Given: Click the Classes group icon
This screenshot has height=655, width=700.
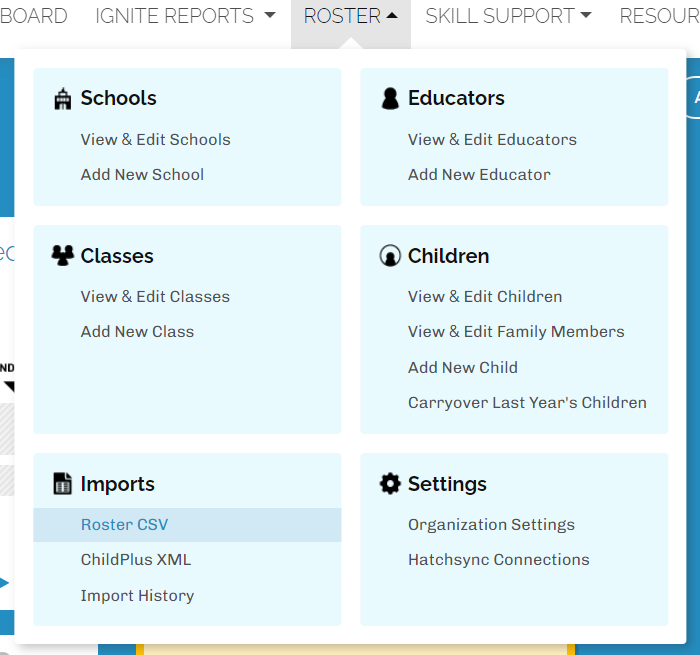Looking at the screenshot, I should pyautogui.click(x=63, y=256).
